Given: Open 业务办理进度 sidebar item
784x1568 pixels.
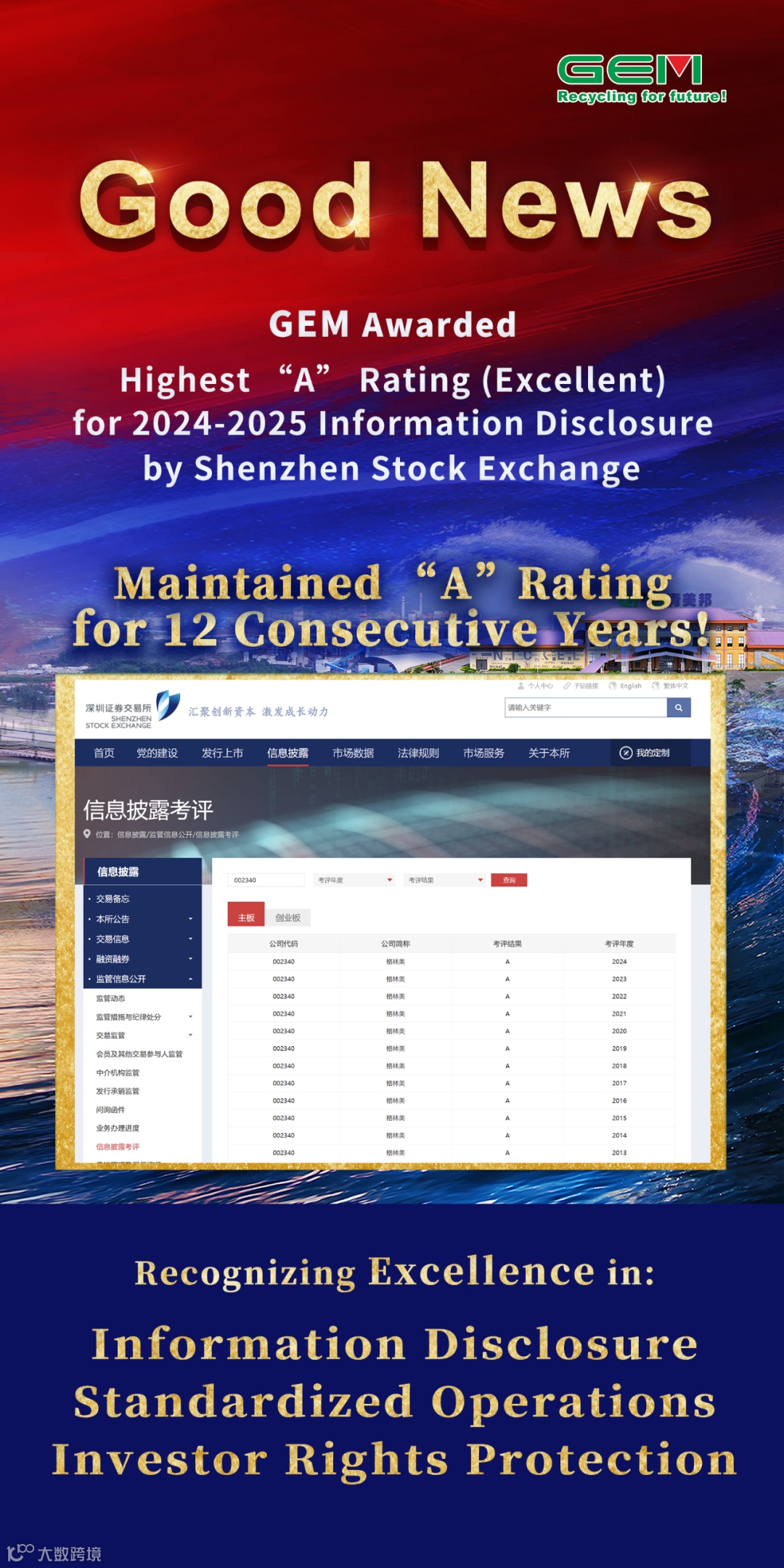Looking at the screenshot, I should tap(118, 1128).
